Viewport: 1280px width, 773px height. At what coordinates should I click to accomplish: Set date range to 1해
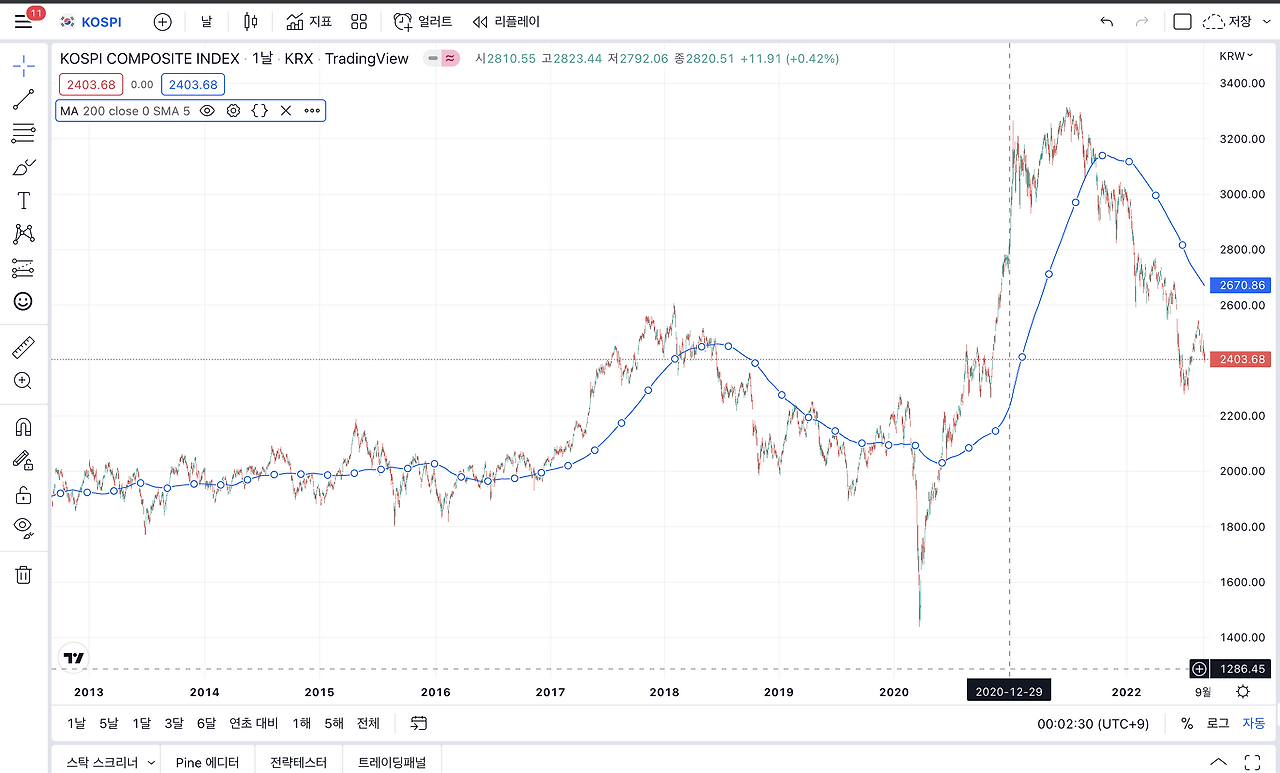point(302,723)
